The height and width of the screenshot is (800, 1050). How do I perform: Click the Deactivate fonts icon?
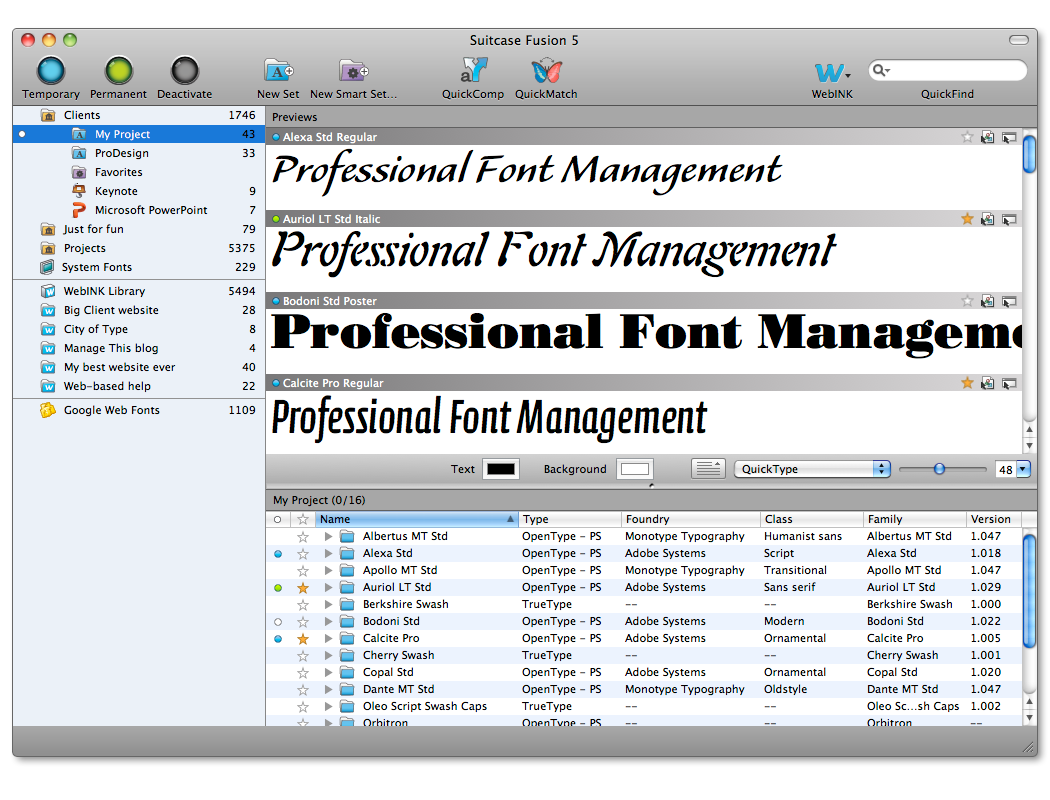click(x=185, y=71)
